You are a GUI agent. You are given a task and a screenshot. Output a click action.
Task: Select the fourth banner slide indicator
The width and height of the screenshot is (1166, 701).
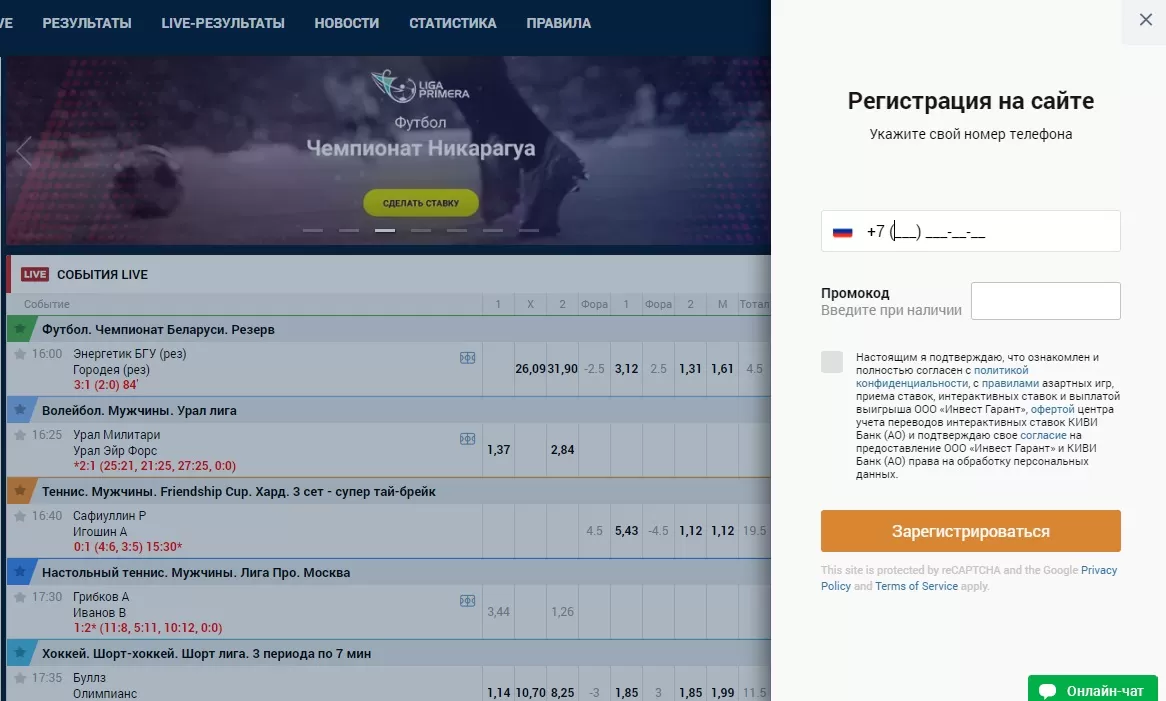click(421, 230)
